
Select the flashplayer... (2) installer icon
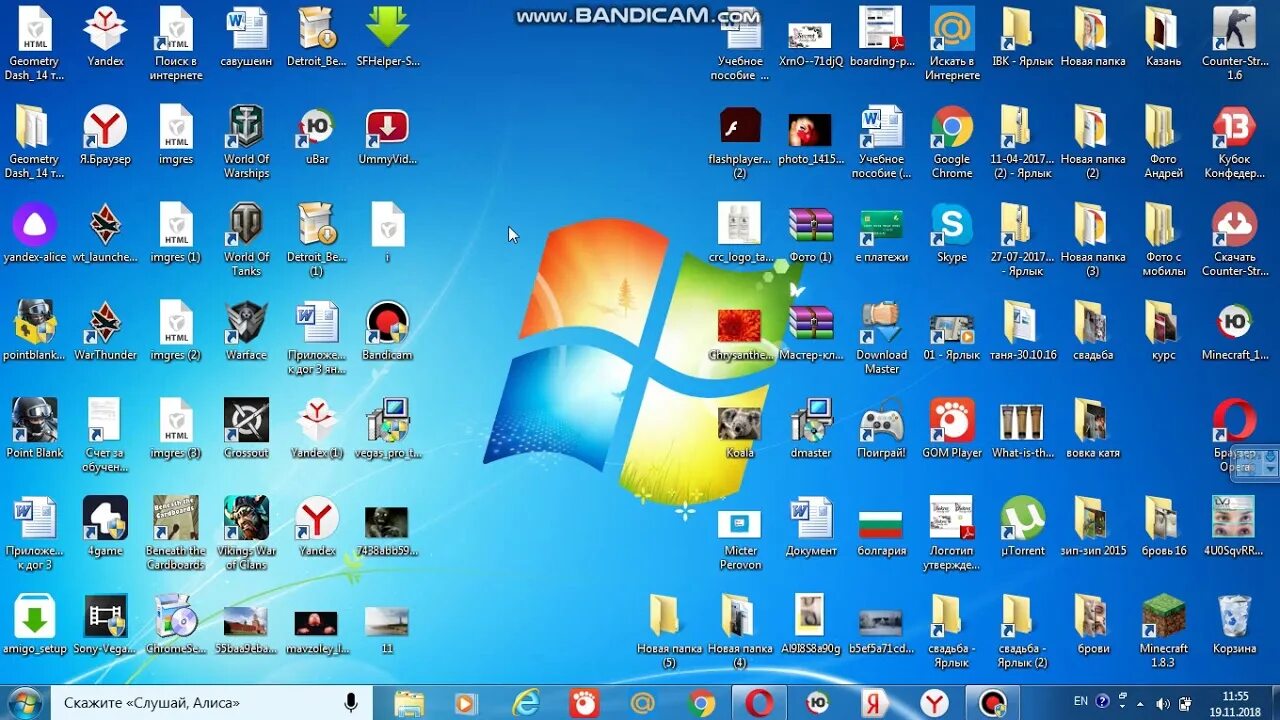[740, 141]
